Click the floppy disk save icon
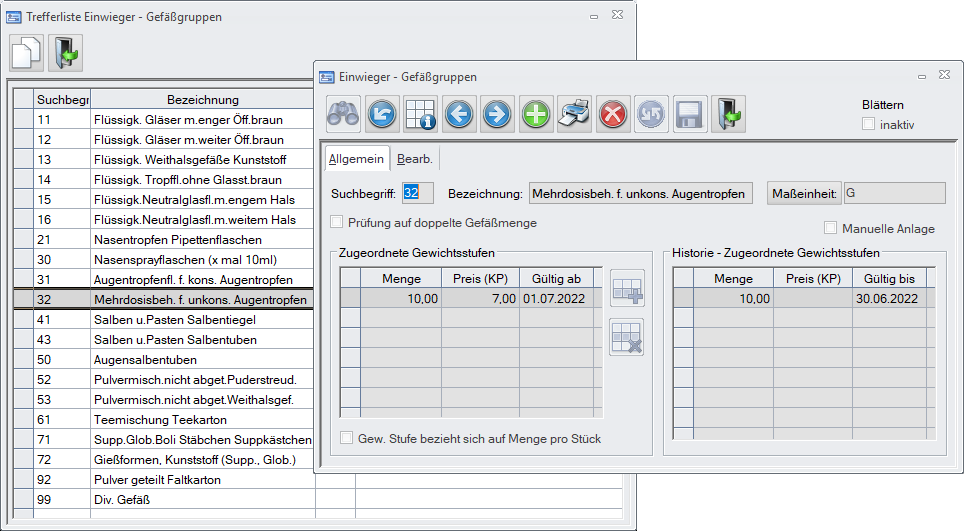 [690, 115]
